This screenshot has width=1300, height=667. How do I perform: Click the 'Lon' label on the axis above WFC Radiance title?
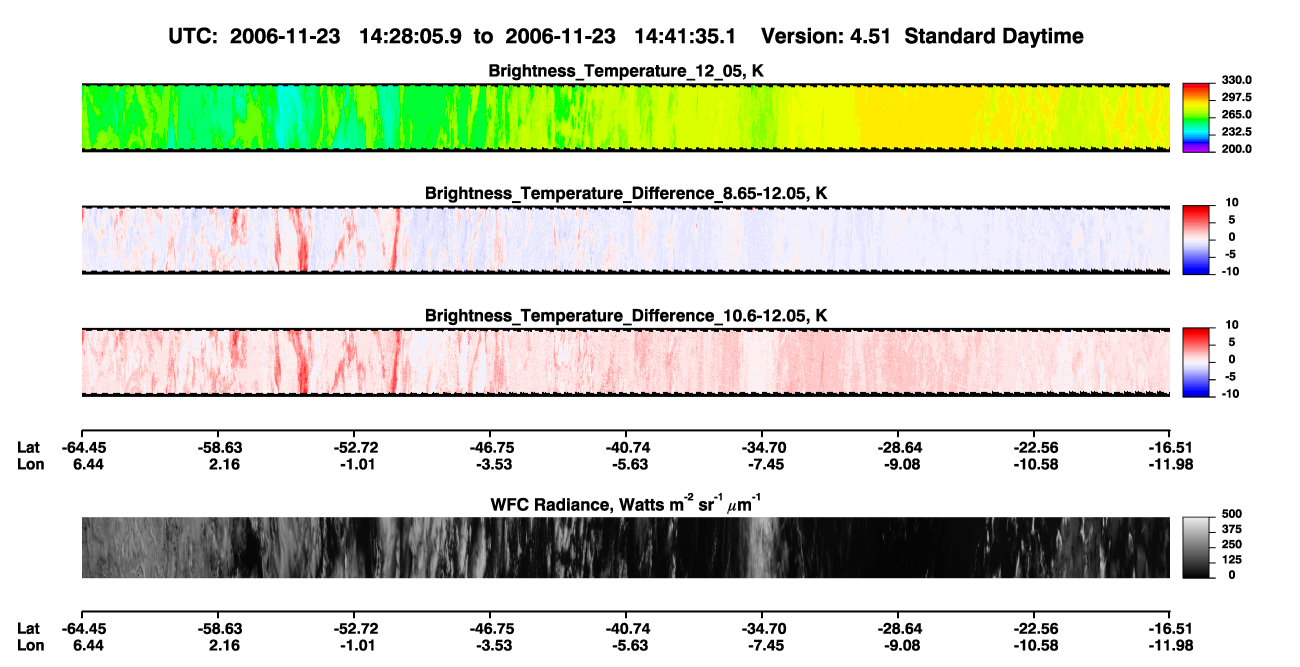(x=29, y=464)
